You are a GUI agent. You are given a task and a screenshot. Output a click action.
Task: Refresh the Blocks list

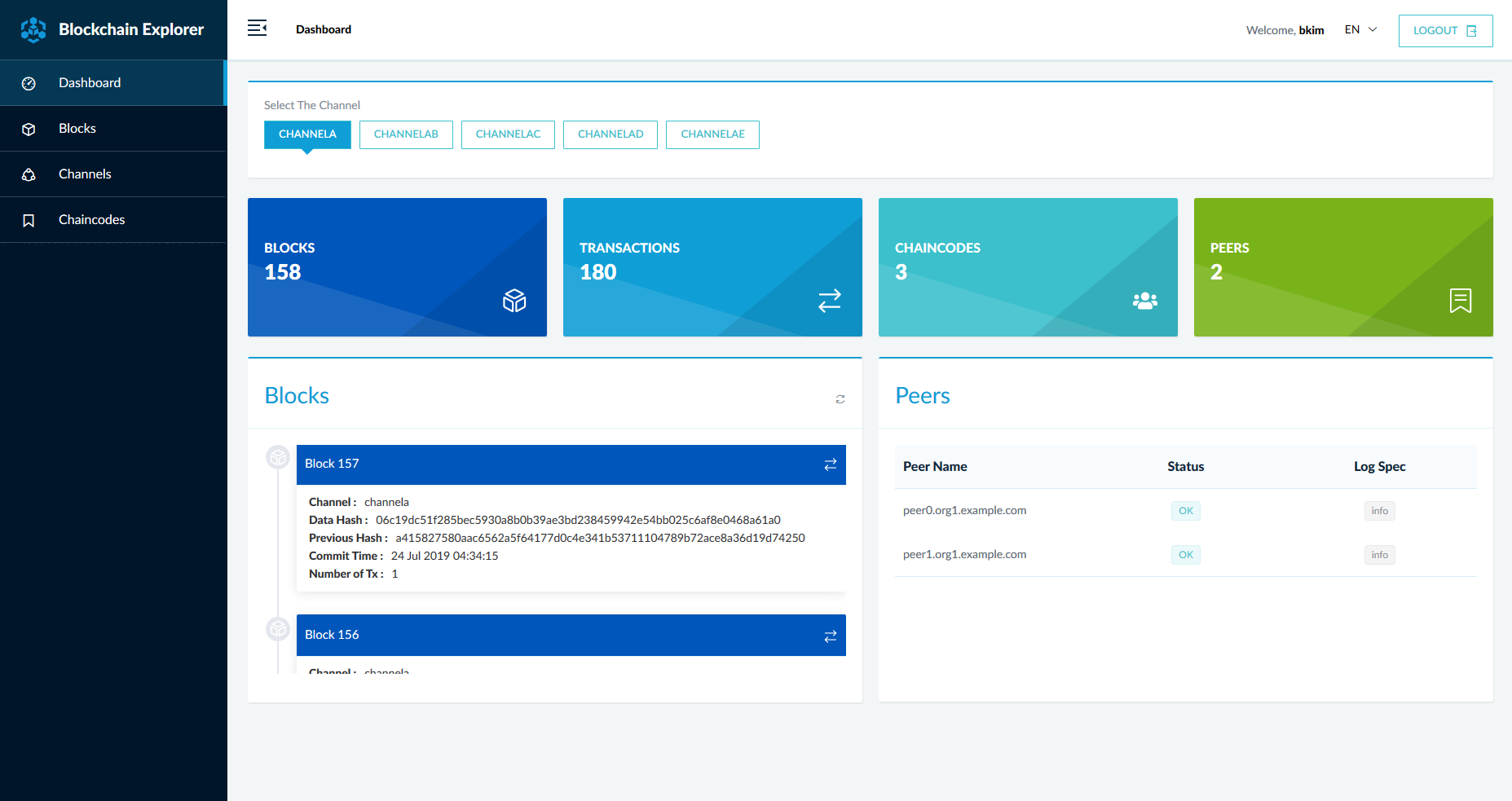(840, 399)
